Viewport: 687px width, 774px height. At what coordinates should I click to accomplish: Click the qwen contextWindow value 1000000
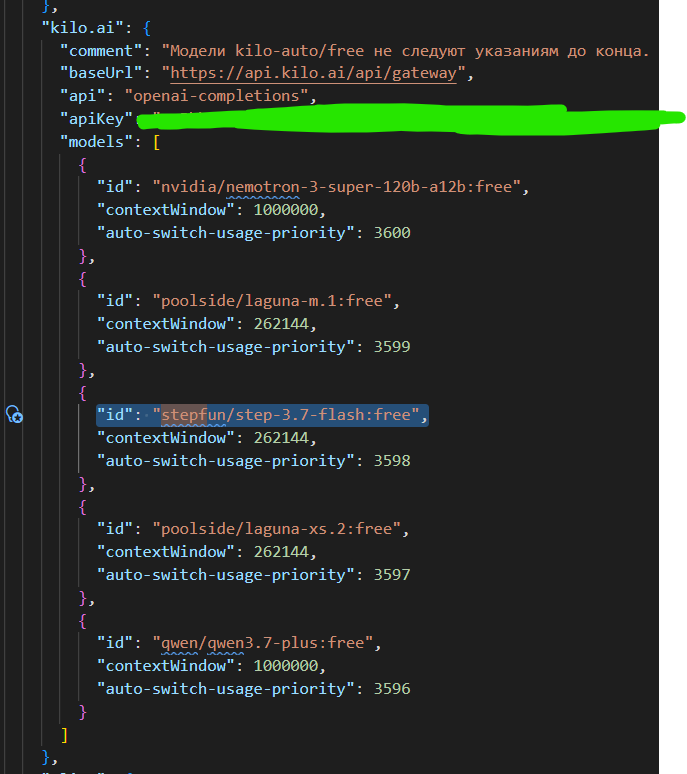(x=286, y=666)
